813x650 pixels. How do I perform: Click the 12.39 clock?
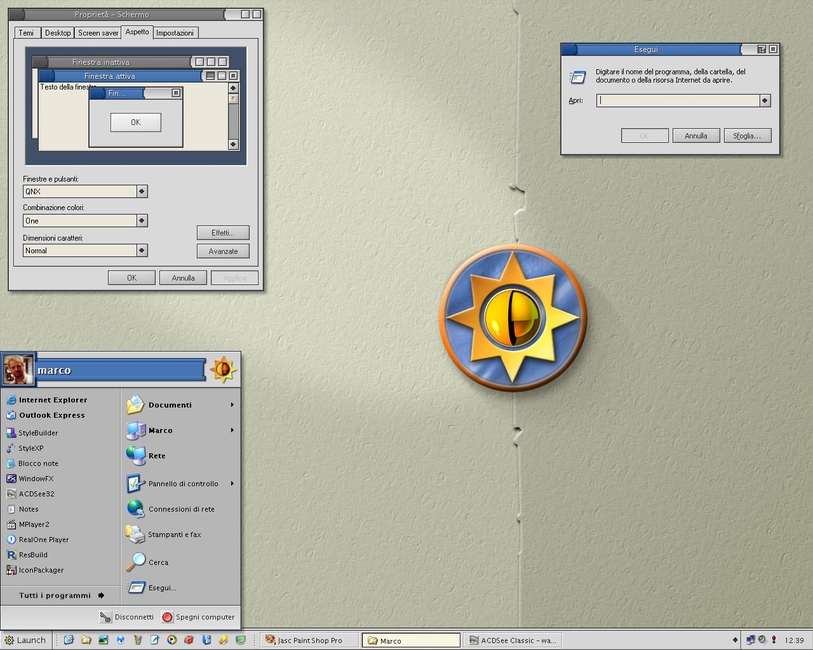(x=794, y=640)
